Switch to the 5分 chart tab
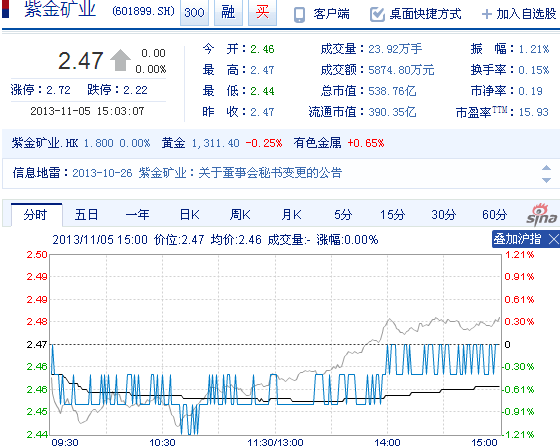 (x=343, y=215)
